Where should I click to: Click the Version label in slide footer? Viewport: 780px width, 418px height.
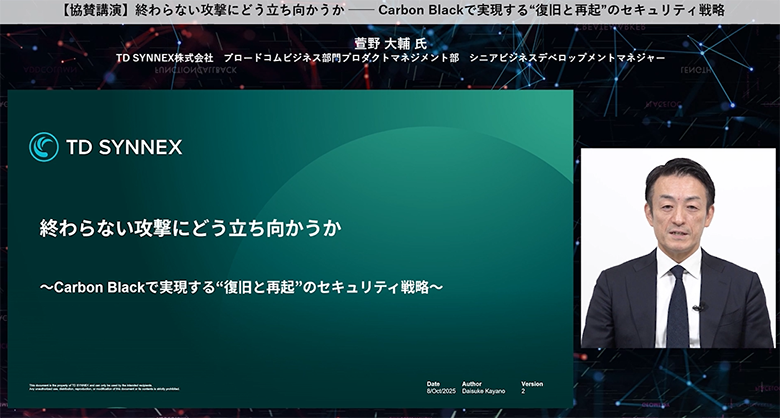pos(532,384)
